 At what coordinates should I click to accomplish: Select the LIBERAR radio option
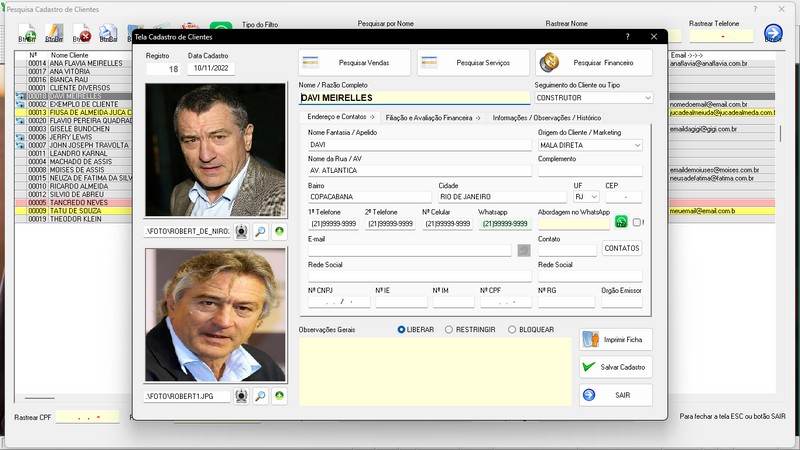pos(401,330)
